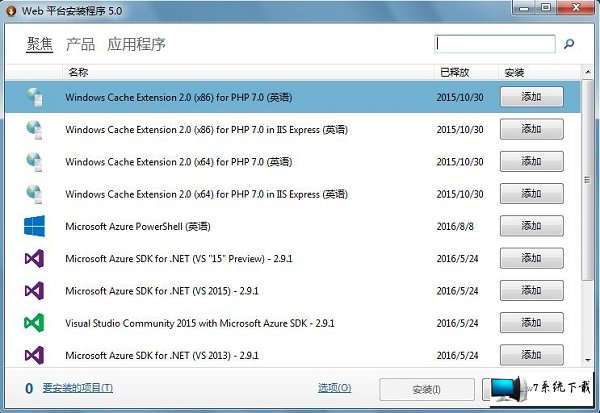Add Azure SDK for .NET VS 2015
This screenshot has width=600, height=413.
click(532, 291)
